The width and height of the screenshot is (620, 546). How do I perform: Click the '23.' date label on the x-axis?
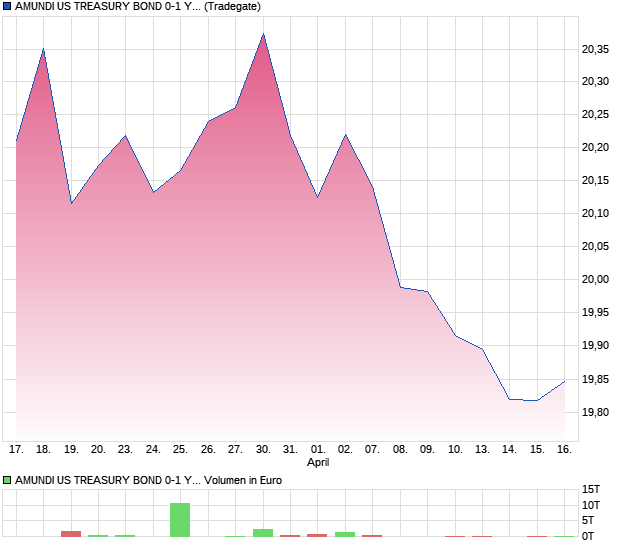click(x=125, y=450)
